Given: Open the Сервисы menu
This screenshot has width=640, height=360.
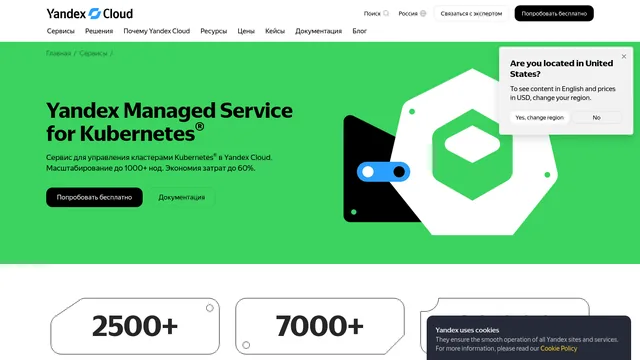Looking at the screenshot, I should pos(60,31).
